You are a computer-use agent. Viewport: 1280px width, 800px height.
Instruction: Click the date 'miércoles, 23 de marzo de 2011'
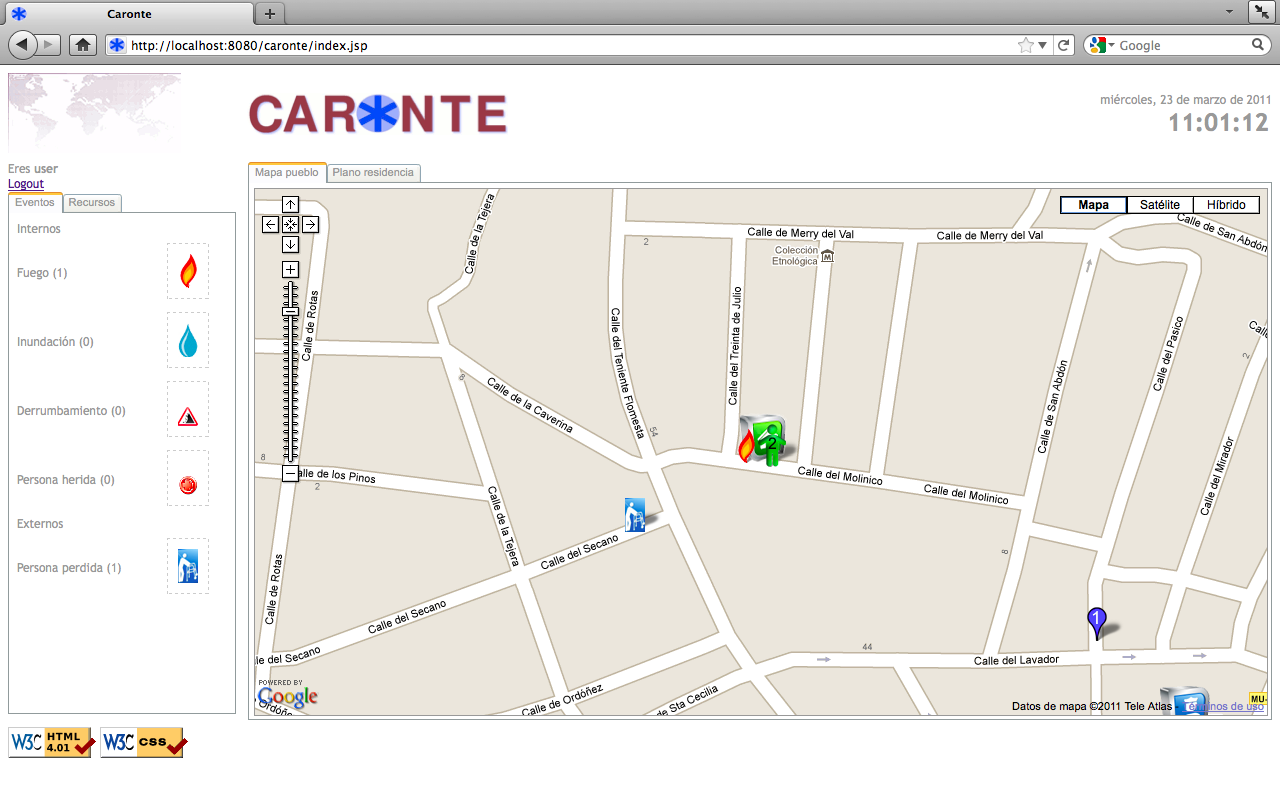click(x=1186, y=100)
